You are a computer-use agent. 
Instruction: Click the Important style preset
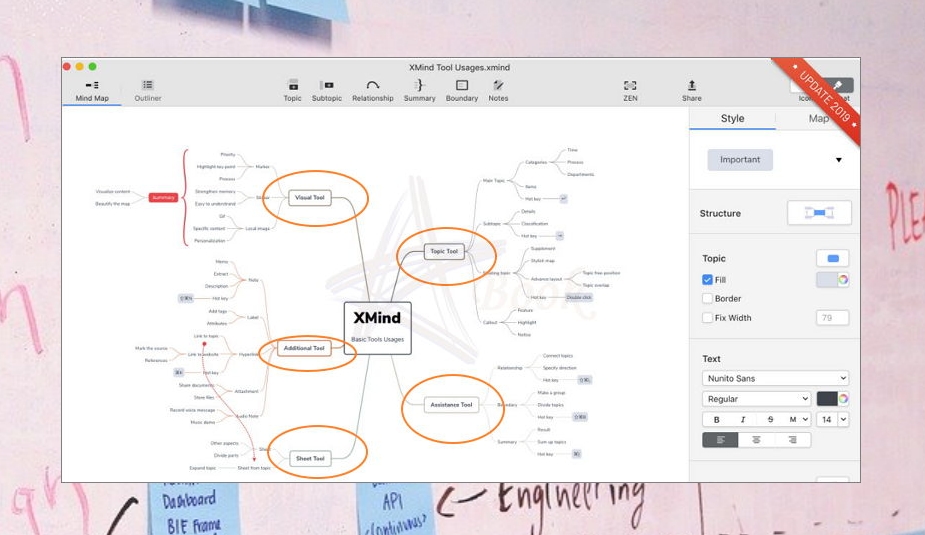[740, 160]
